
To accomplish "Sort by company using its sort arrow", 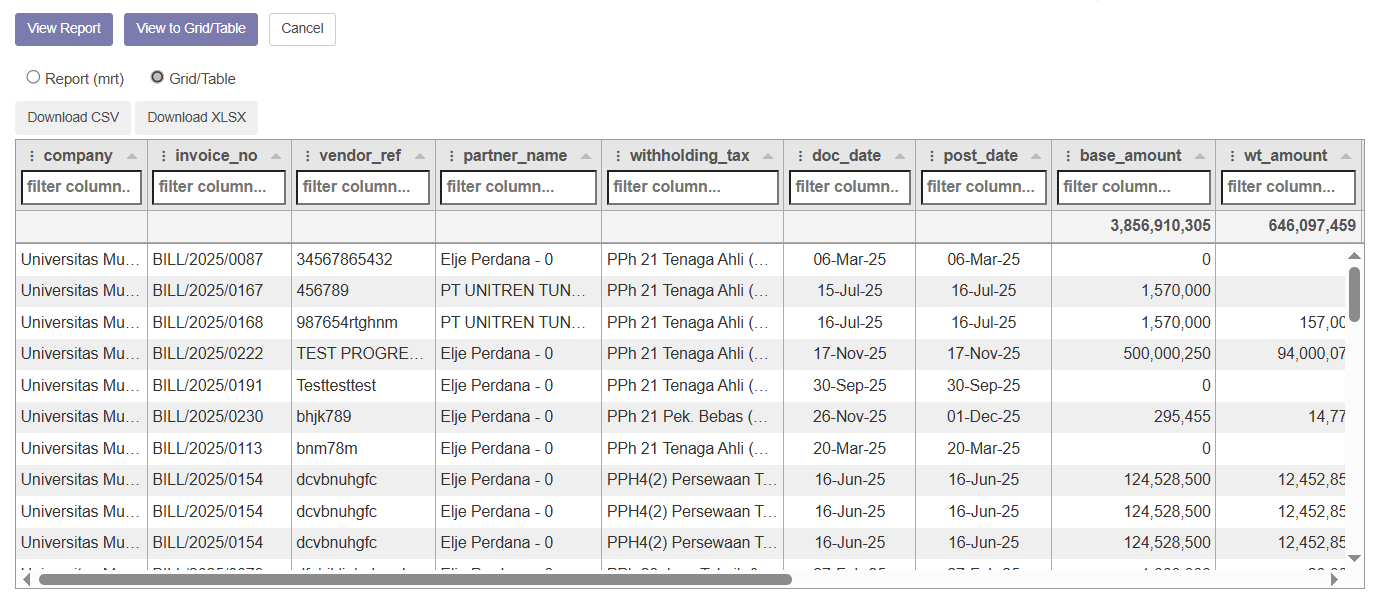I will (133, 156).
